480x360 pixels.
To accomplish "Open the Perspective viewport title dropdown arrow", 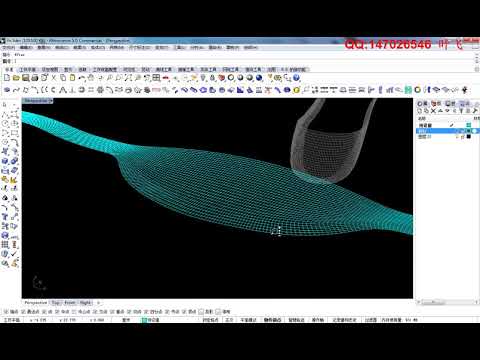I will (x=51, y=100).
